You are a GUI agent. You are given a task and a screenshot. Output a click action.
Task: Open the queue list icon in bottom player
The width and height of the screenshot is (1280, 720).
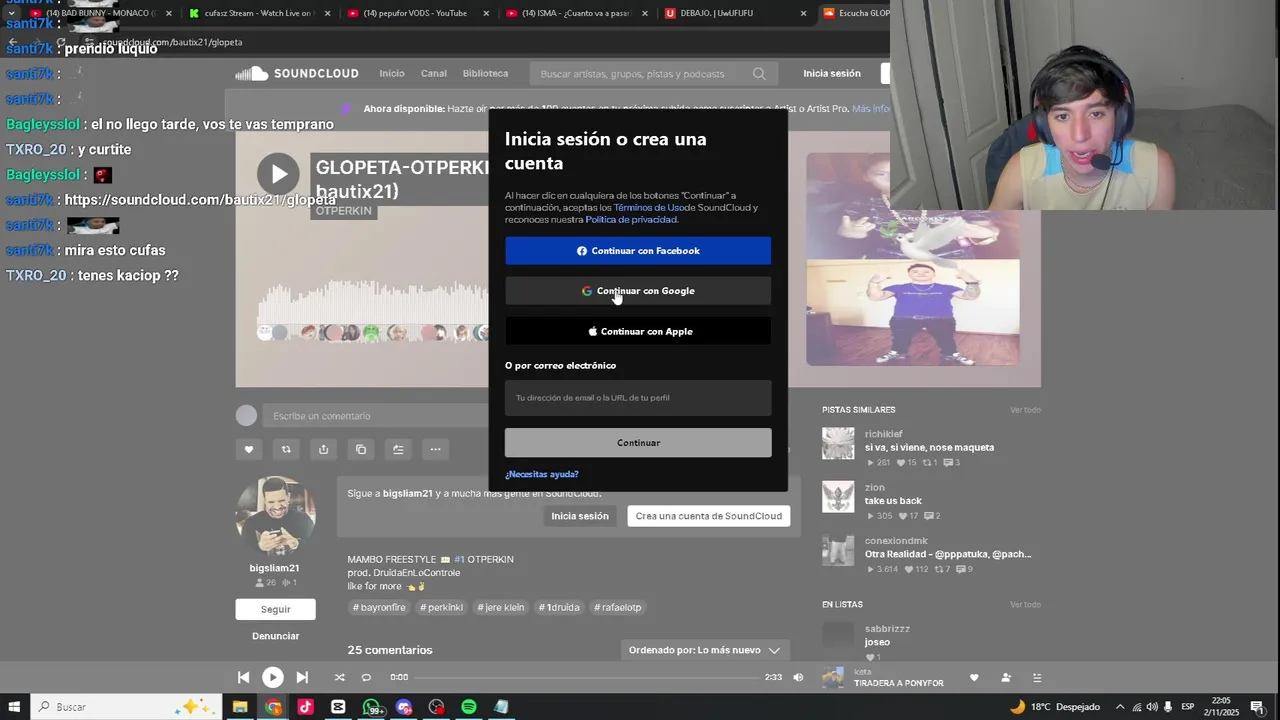[1036, 677]
